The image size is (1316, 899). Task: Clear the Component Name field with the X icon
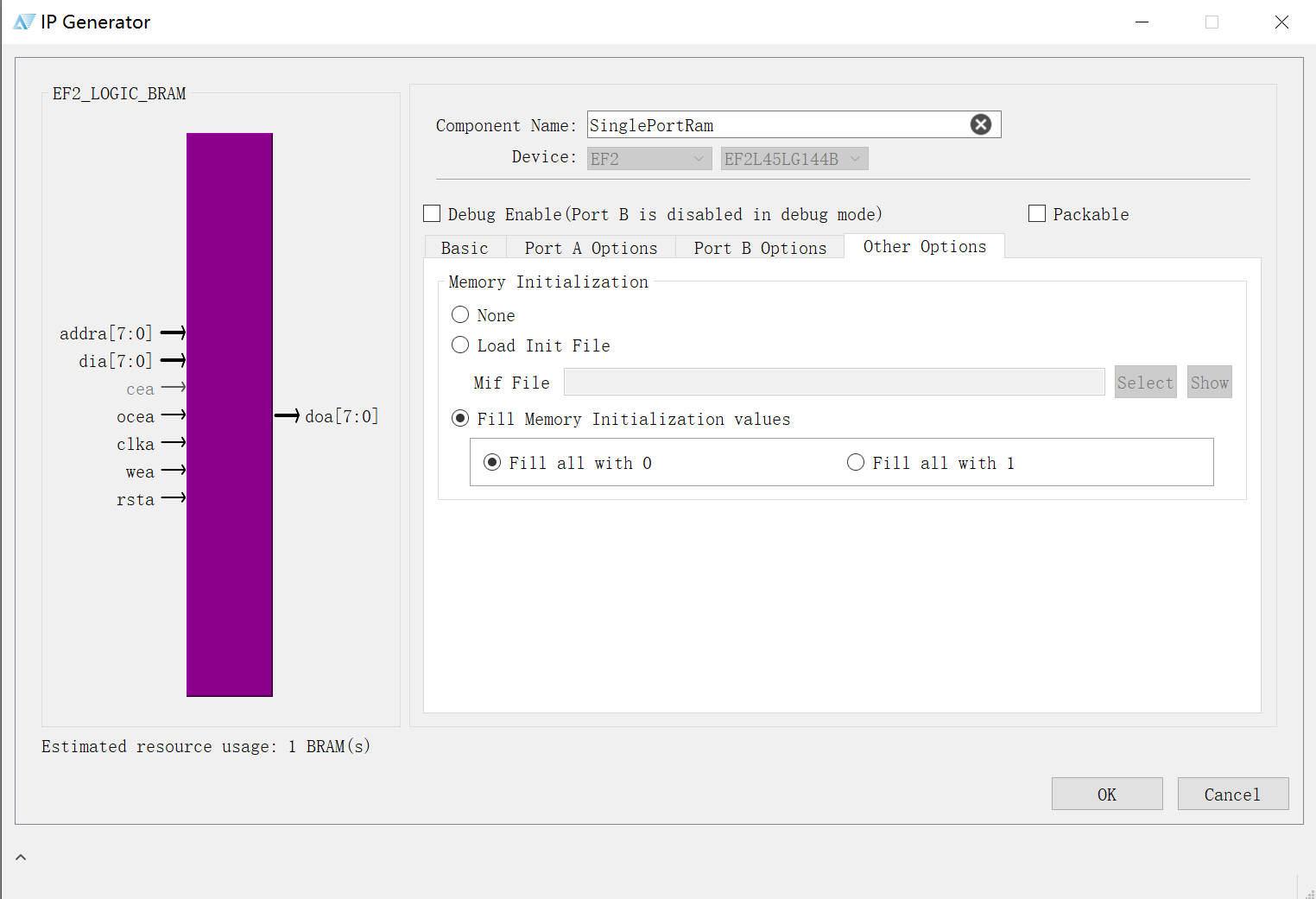pos(981,124)
